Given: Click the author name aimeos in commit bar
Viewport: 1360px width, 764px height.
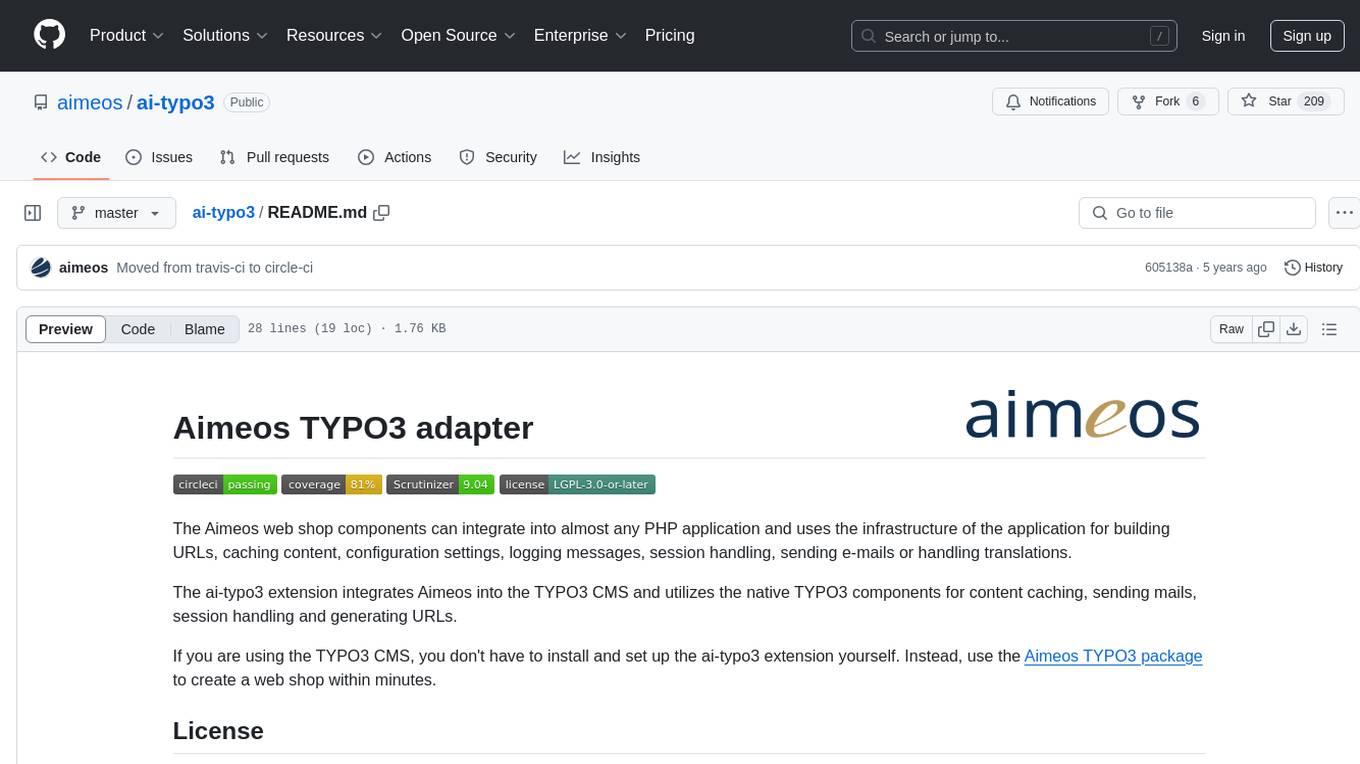Looking at the screenshot, I should (x=84, y=268).
